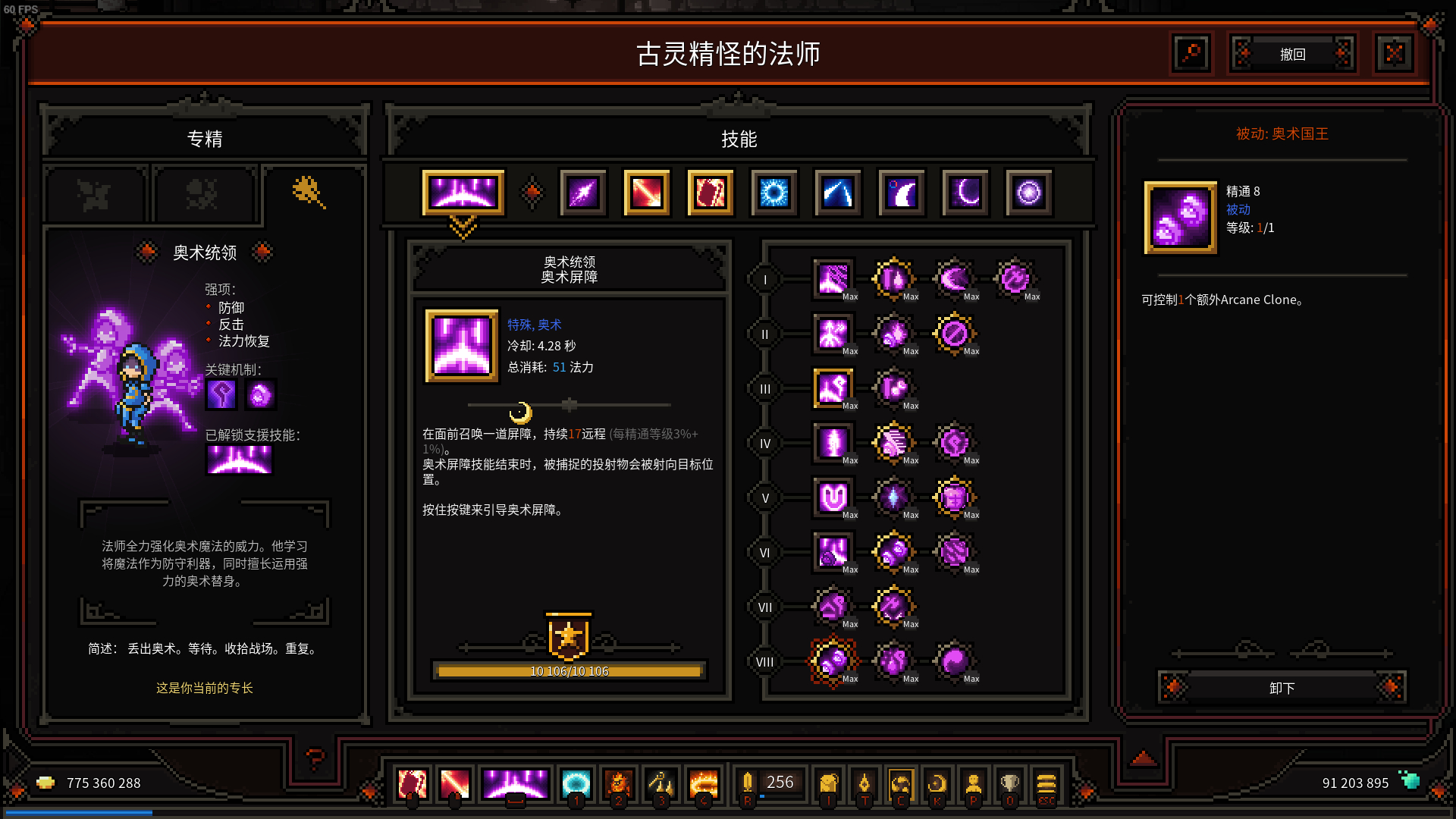Select the crescent moon skill icon
1456x819 pixels.
(965, 193)
